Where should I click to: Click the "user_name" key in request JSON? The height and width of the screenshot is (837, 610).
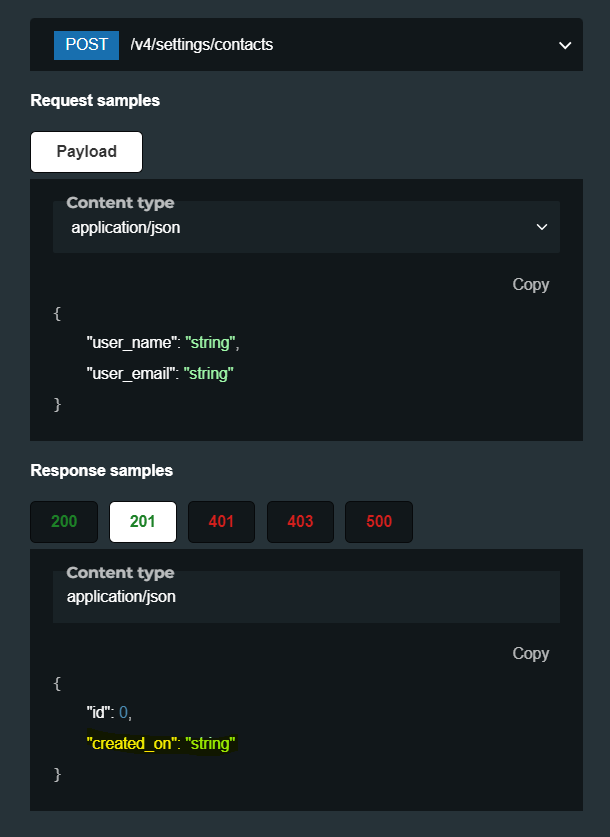point(132,343)
